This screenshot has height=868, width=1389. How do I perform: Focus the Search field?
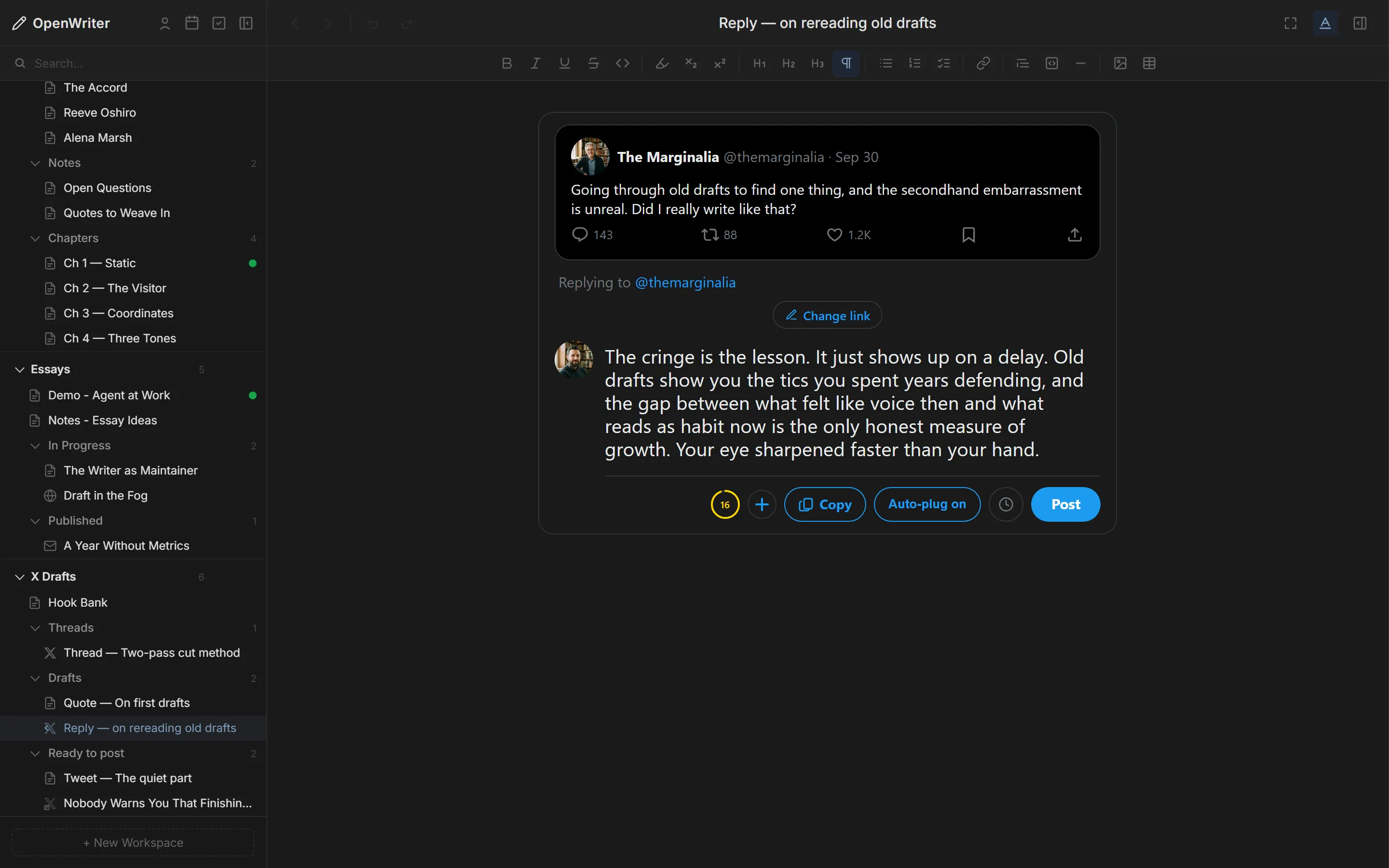click(x=133, y=63)
